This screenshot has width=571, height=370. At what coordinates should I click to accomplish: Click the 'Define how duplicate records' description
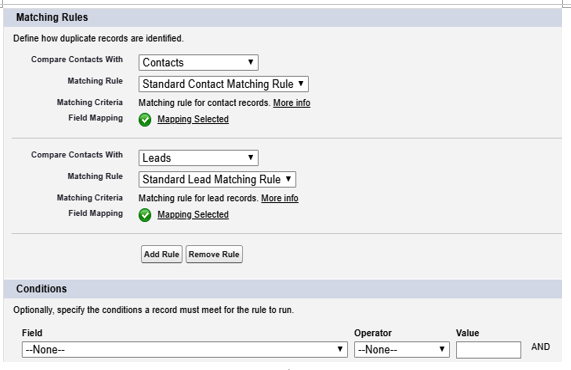point(98,38)
